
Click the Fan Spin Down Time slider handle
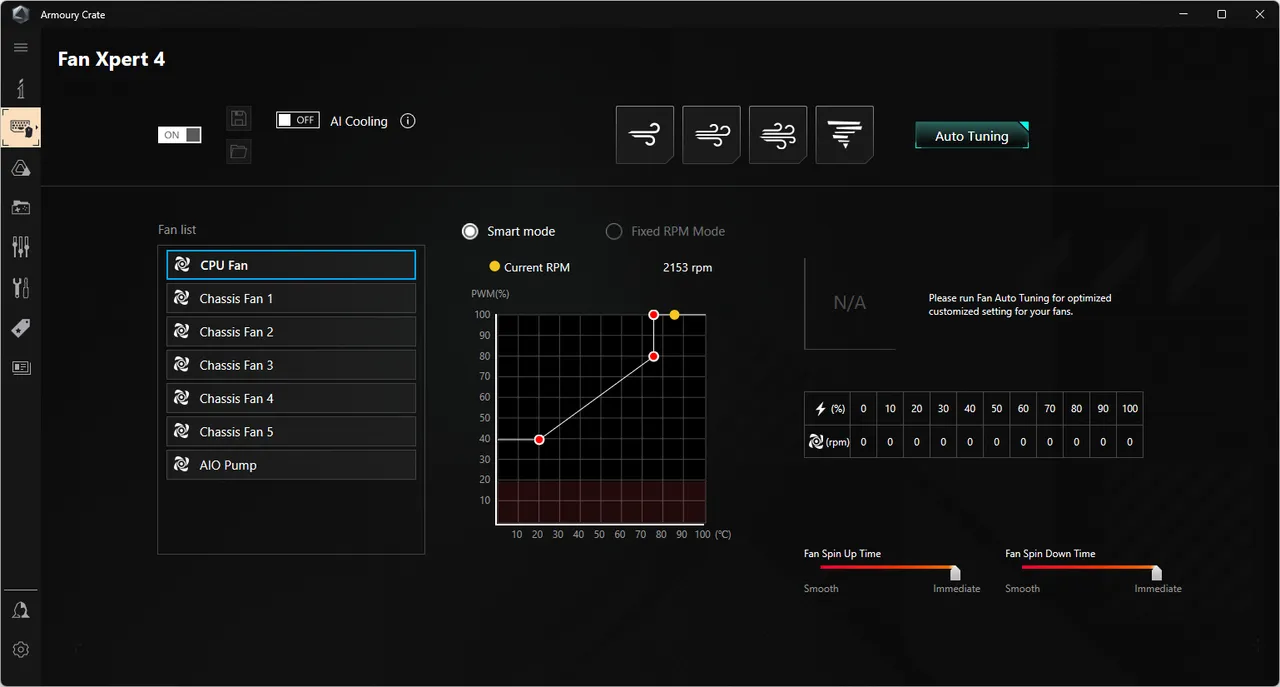click(x=1157, y=573)
